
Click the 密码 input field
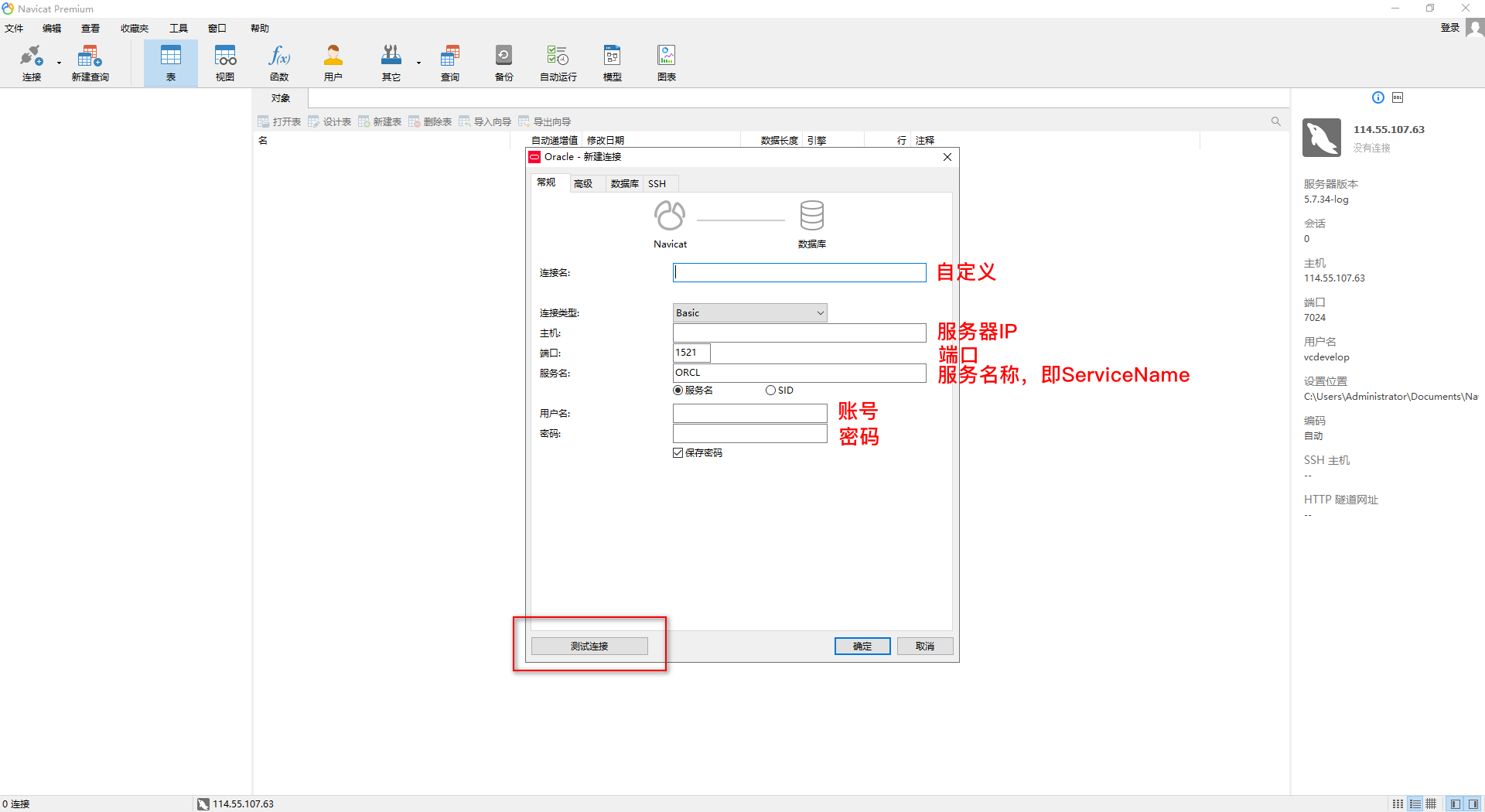click(x=750, y=433)
